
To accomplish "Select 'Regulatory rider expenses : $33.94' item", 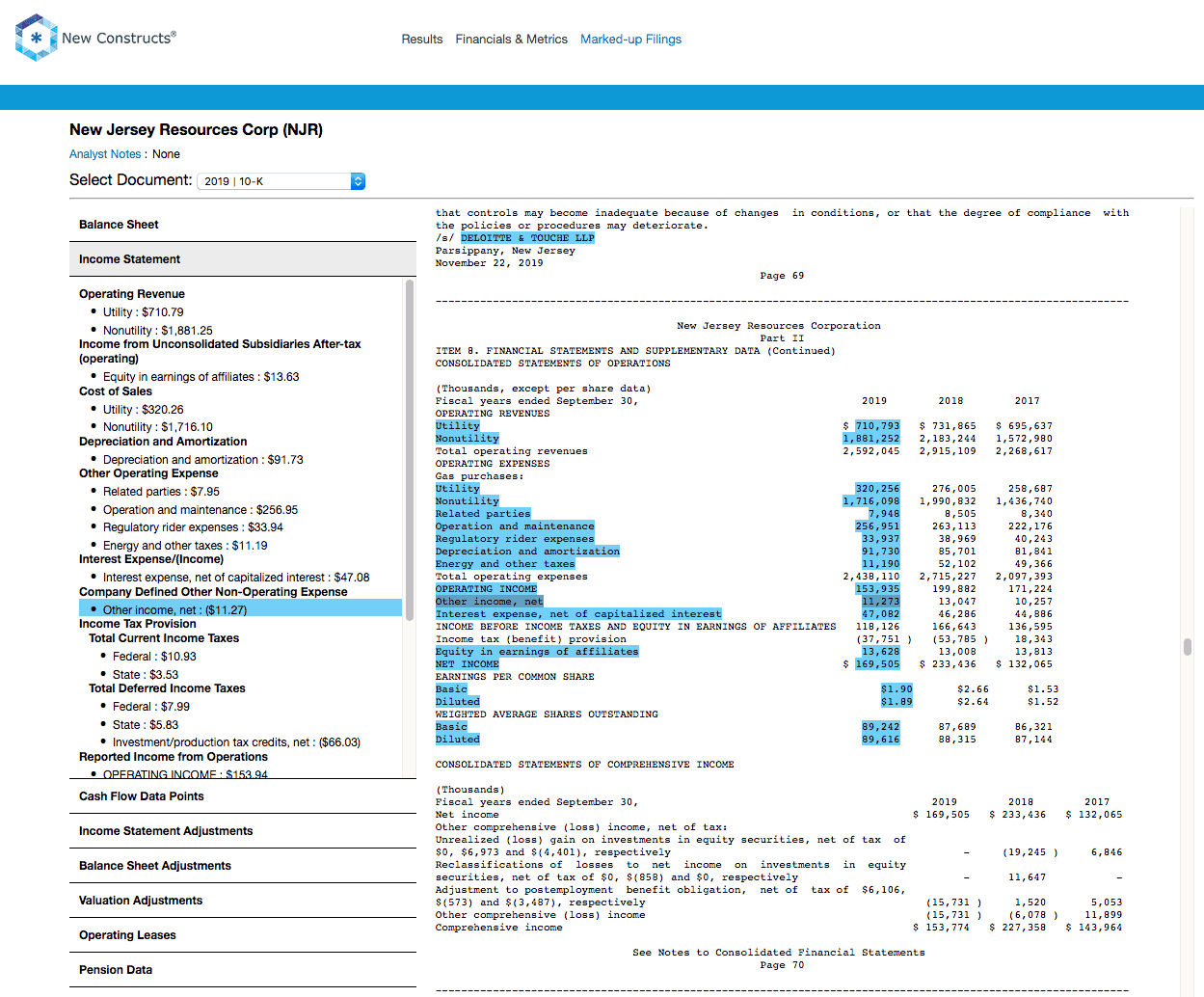I will point(193,527).
